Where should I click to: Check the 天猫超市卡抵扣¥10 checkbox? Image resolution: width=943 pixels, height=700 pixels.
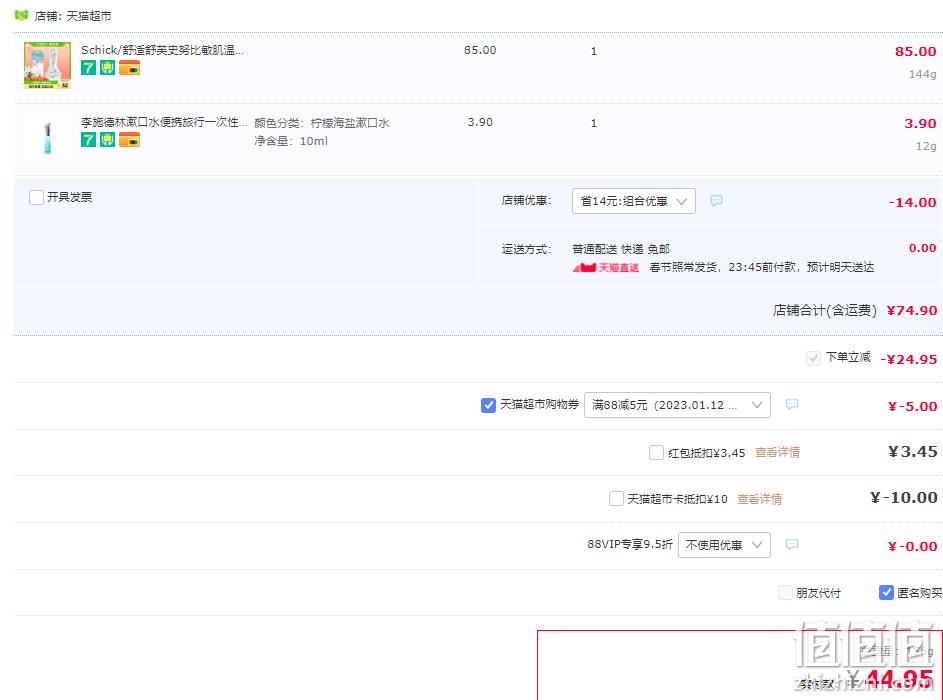point(616,499)
